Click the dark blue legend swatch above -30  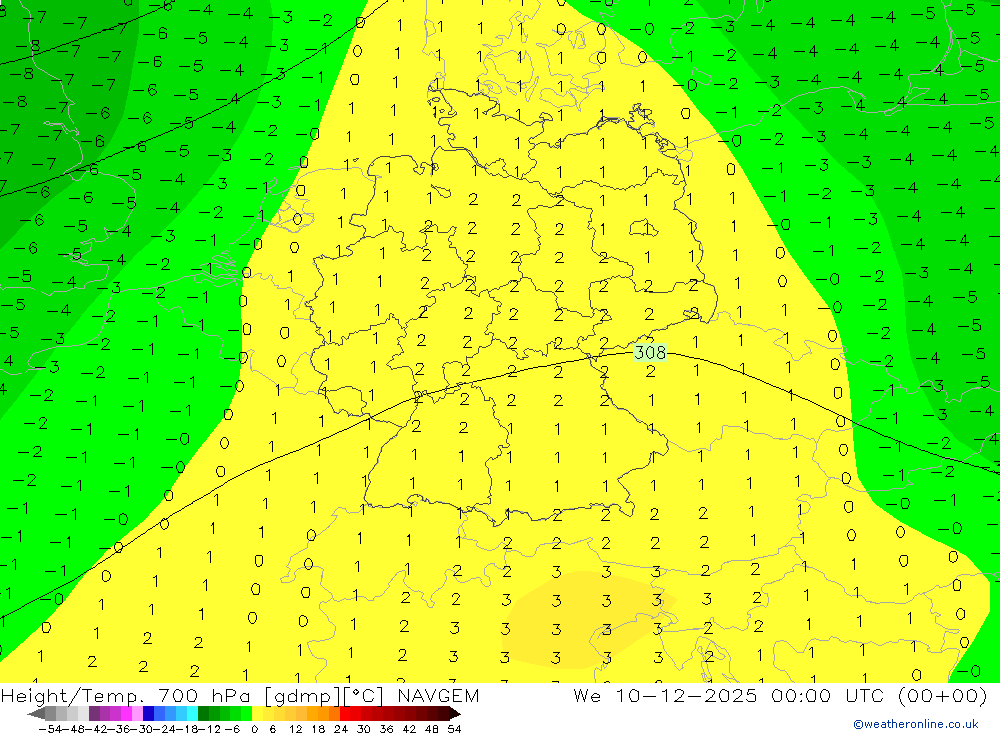[x=148, y=714]
